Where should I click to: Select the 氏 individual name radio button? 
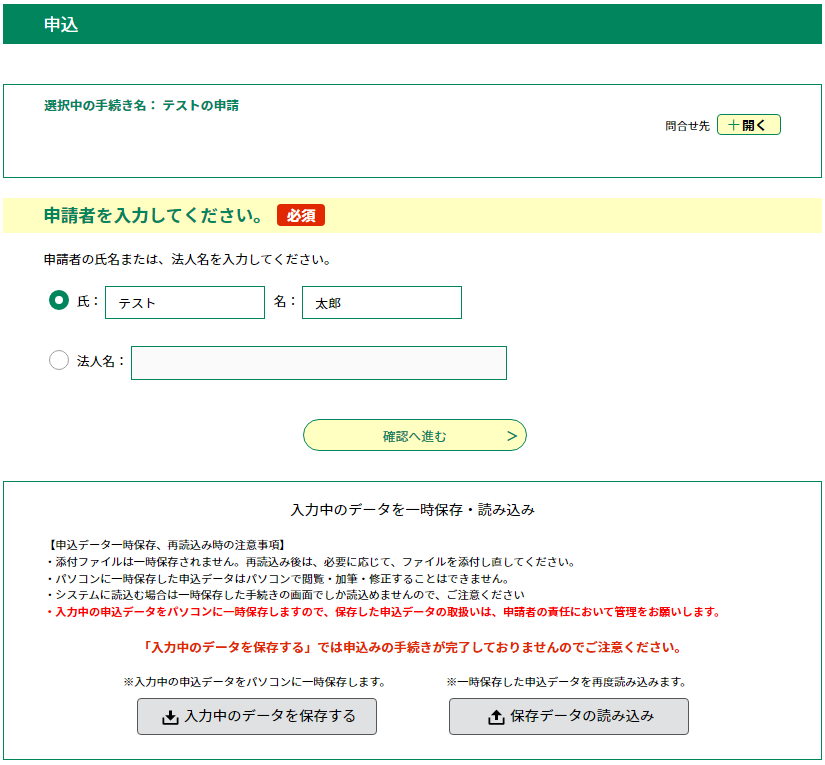click(59, 301)
